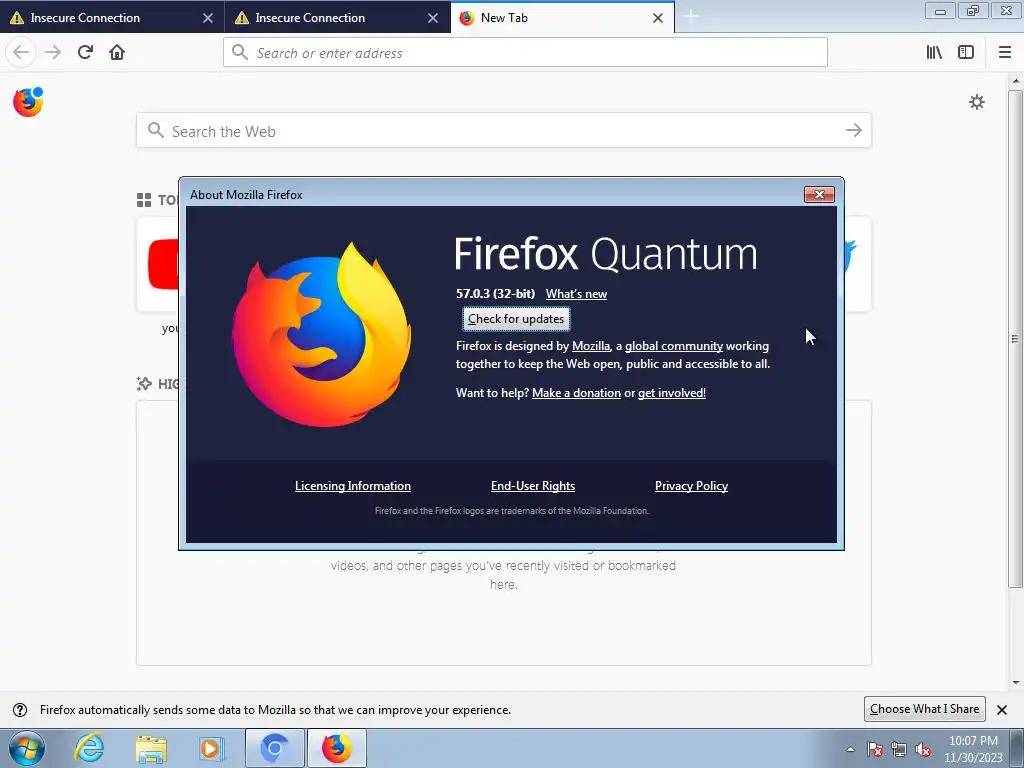Image resolution: width=1024 pixels, height=768 pixels.
Task: Click the network icon in tray
Action: pyautogui.click(x=899, y=750)
